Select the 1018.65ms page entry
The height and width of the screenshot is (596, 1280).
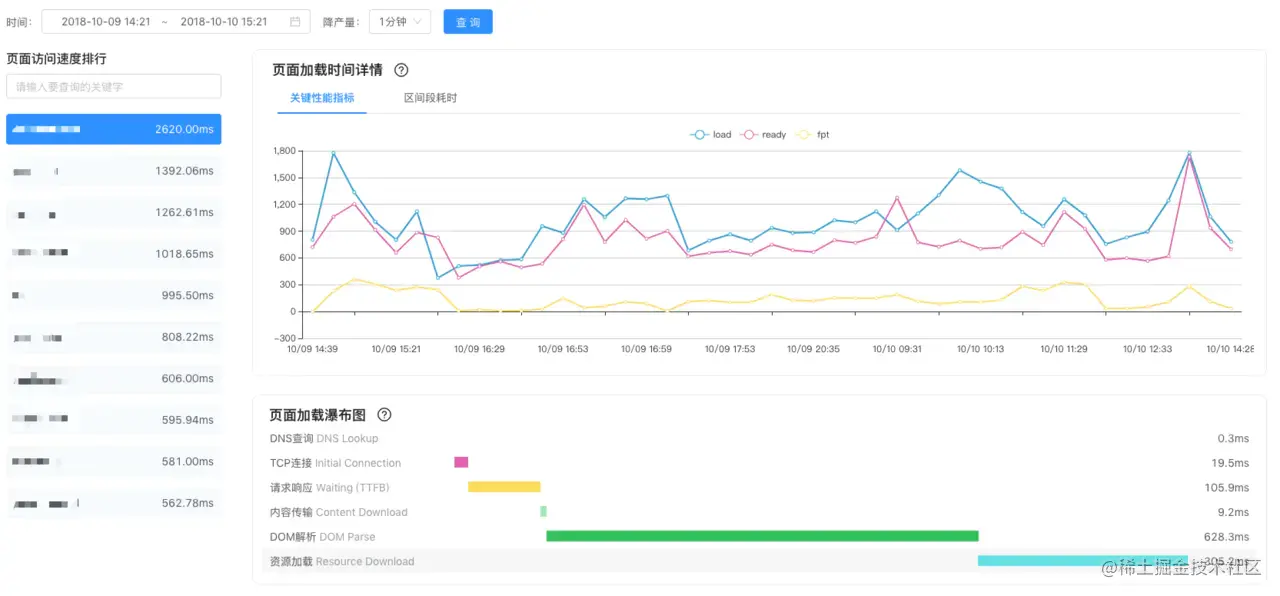click(114, 254)
